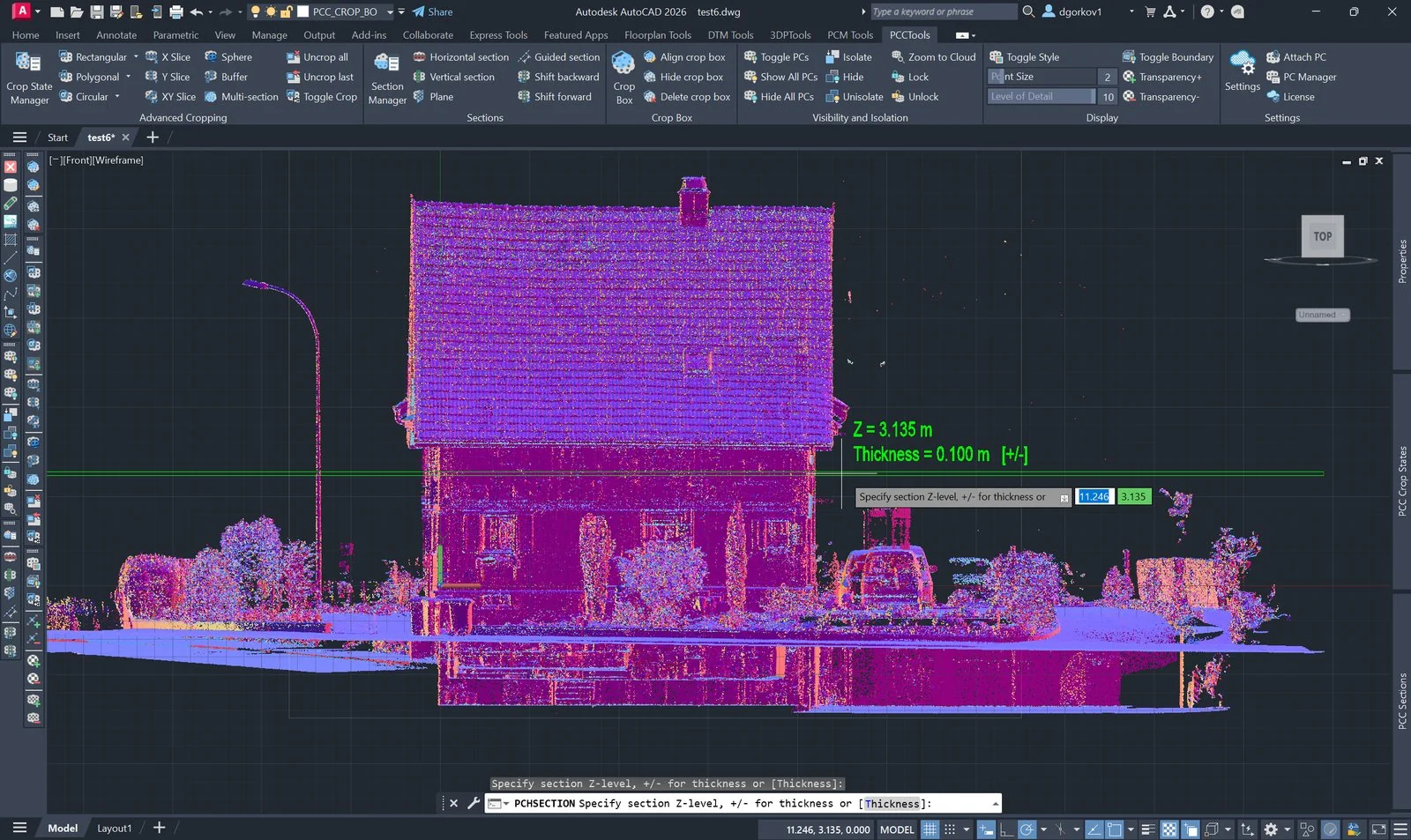This screenshot has width=1411, height=840.
Task: Click Attach PC icon
Action: coord(1273,56)
